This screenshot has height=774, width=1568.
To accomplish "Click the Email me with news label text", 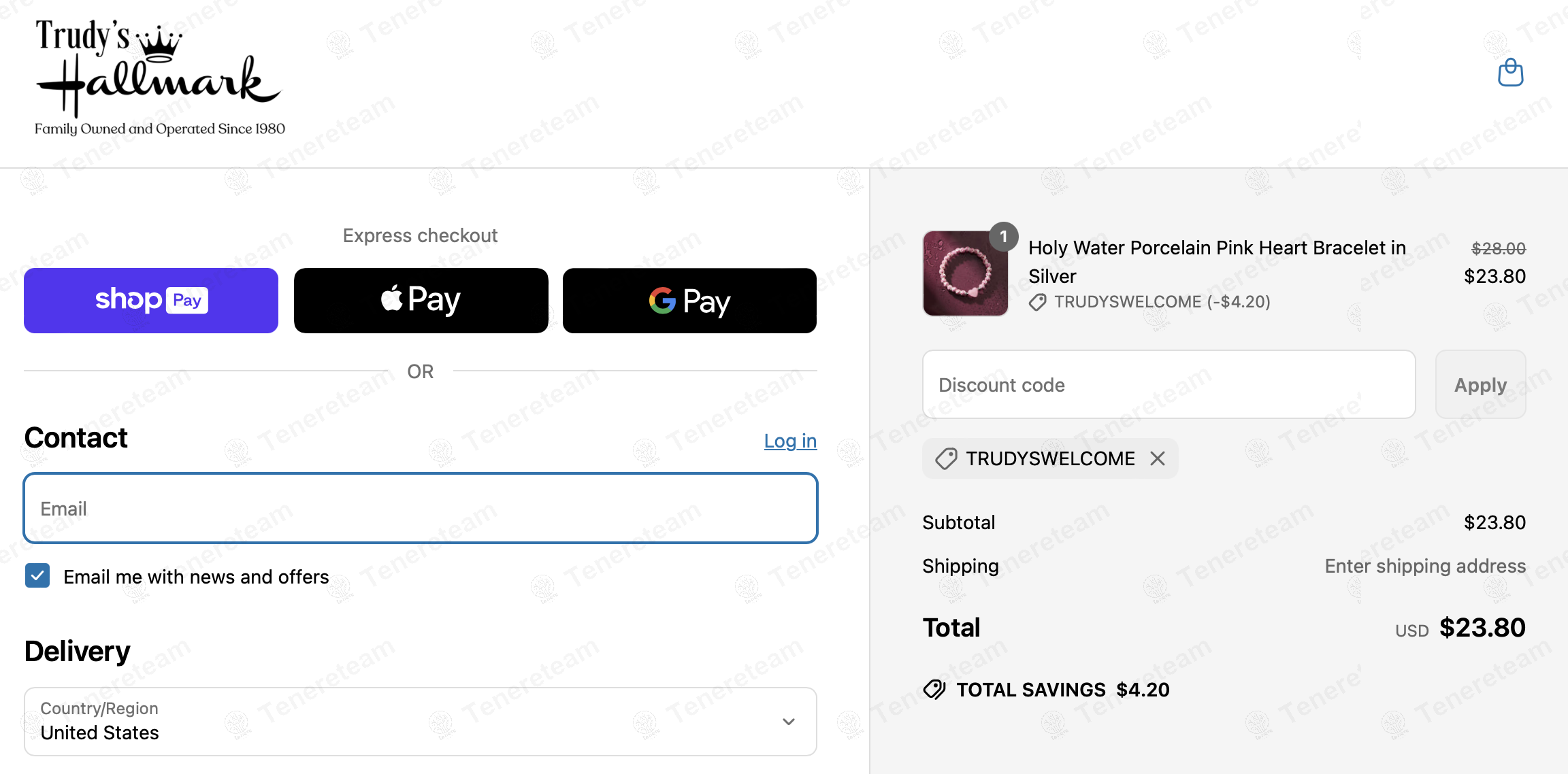I will pyautogui.click(x=196, y=577).
